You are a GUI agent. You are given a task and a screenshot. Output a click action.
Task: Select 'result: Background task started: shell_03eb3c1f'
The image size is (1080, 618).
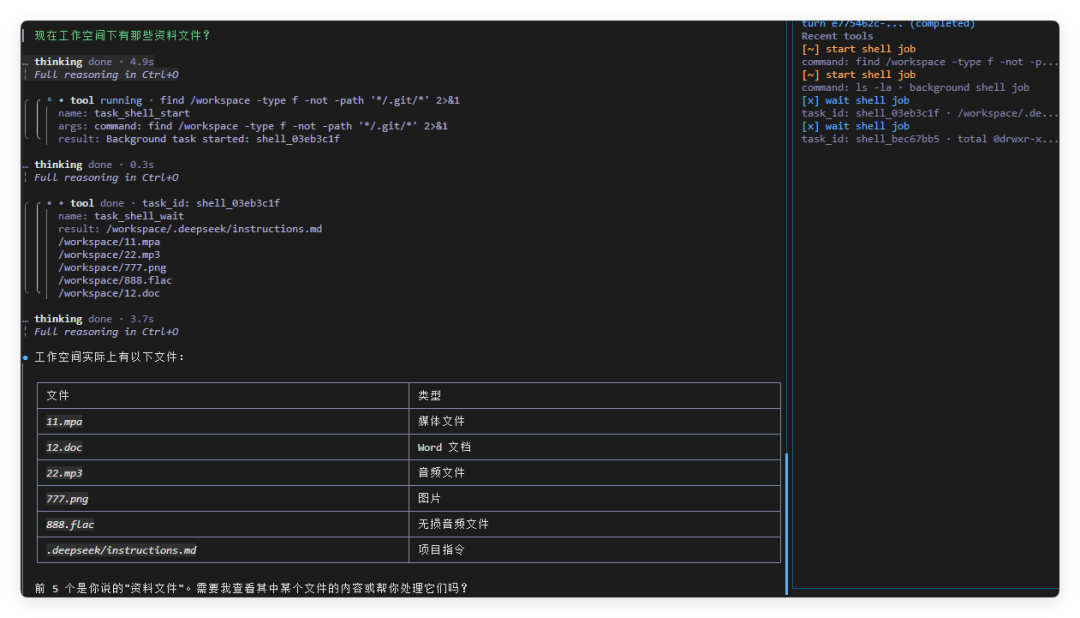coord(198,139)
